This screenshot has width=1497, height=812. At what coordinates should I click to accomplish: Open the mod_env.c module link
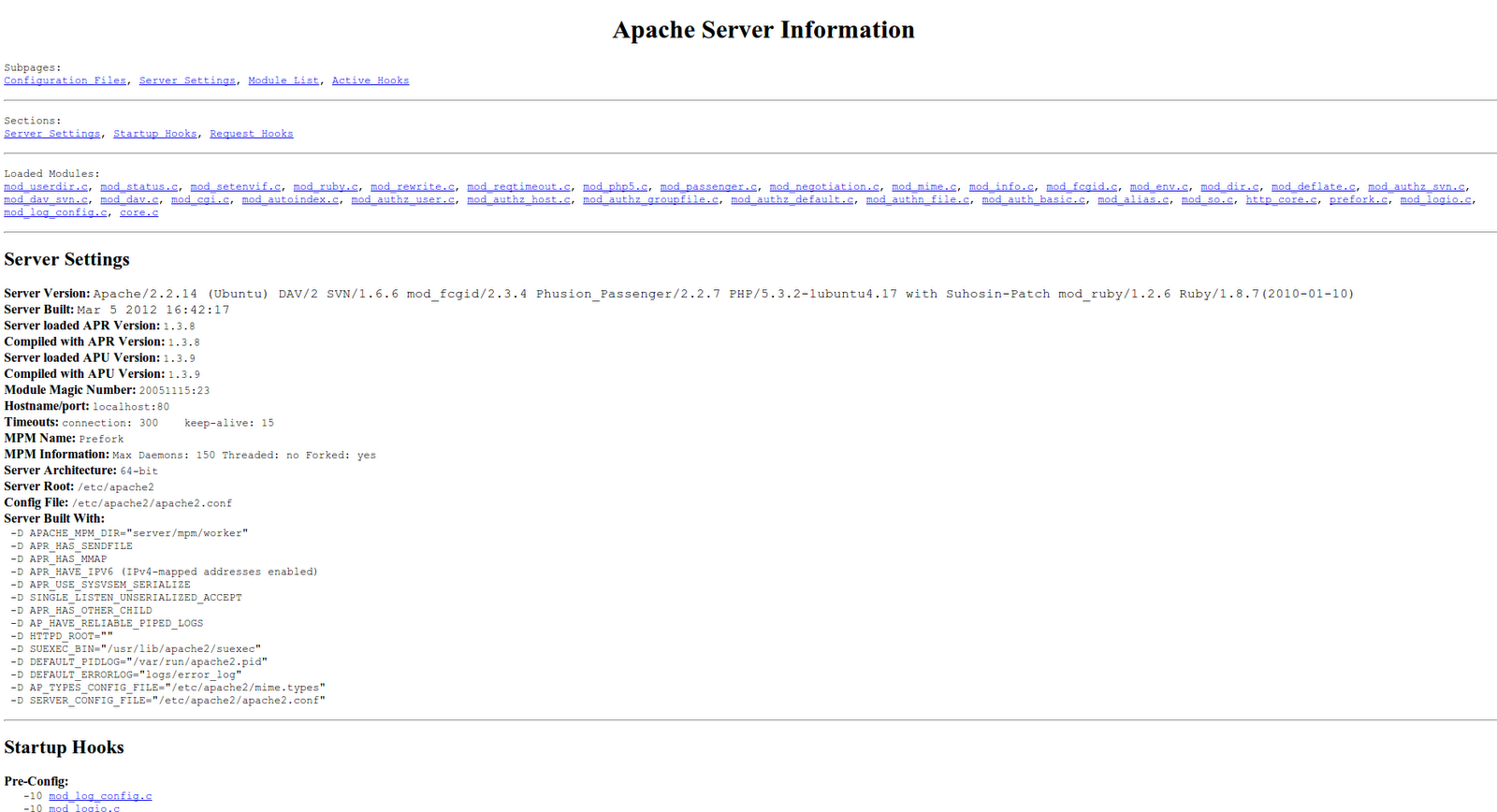pyautogui.click(x=1159, y=187)
